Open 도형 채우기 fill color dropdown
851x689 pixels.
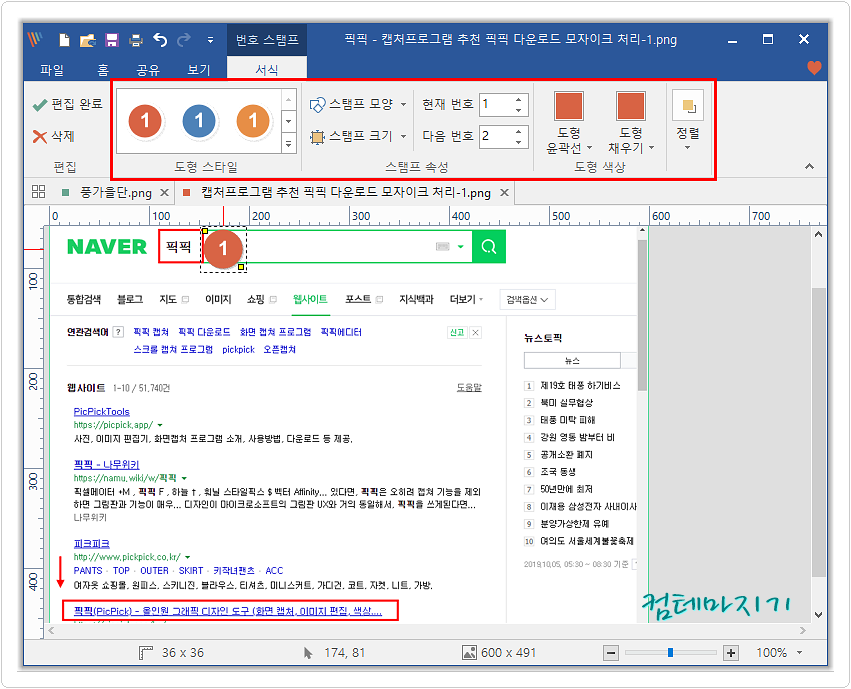pos(631,123)
